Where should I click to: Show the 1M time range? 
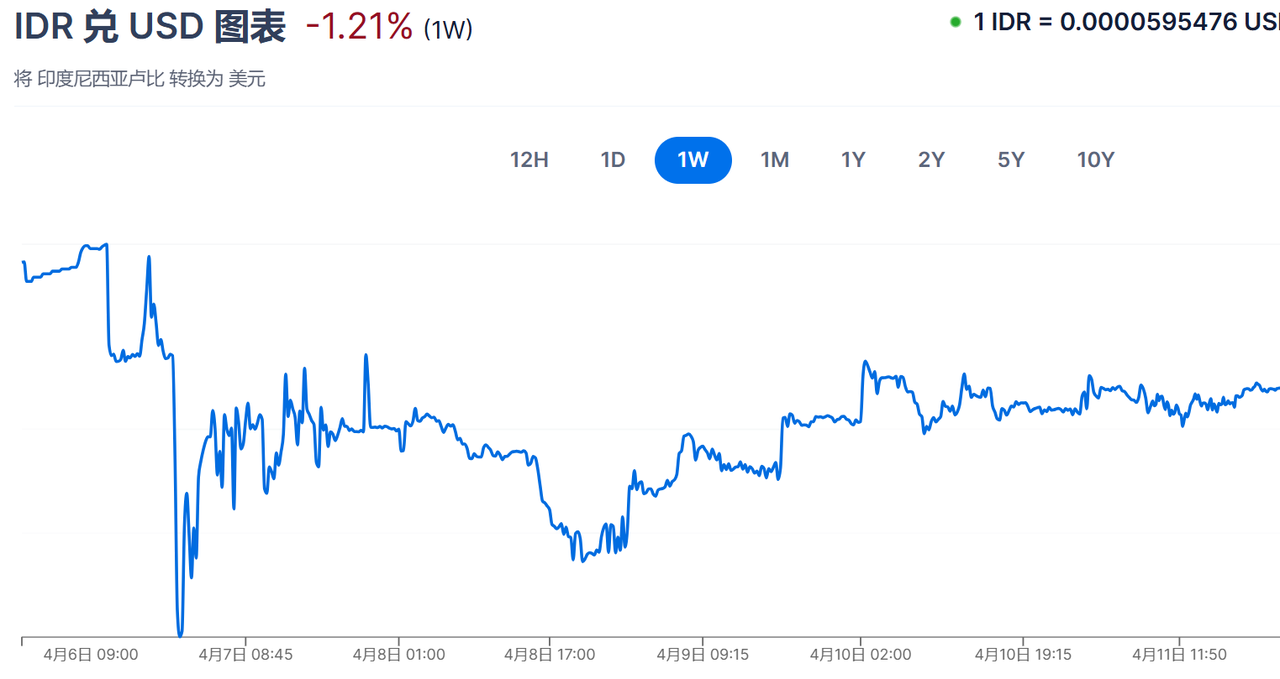(x=775, y=160)
